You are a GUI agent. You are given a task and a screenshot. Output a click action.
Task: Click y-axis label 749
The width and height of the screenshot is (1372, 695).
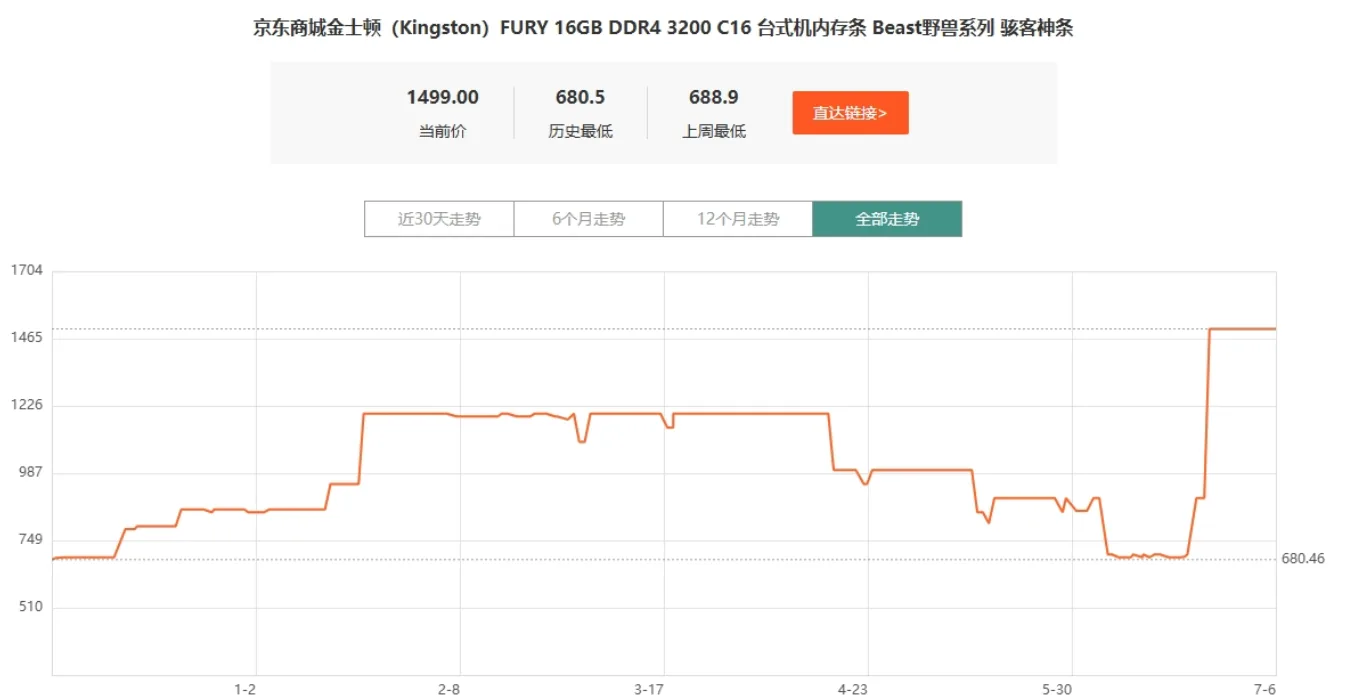point(30,540)
